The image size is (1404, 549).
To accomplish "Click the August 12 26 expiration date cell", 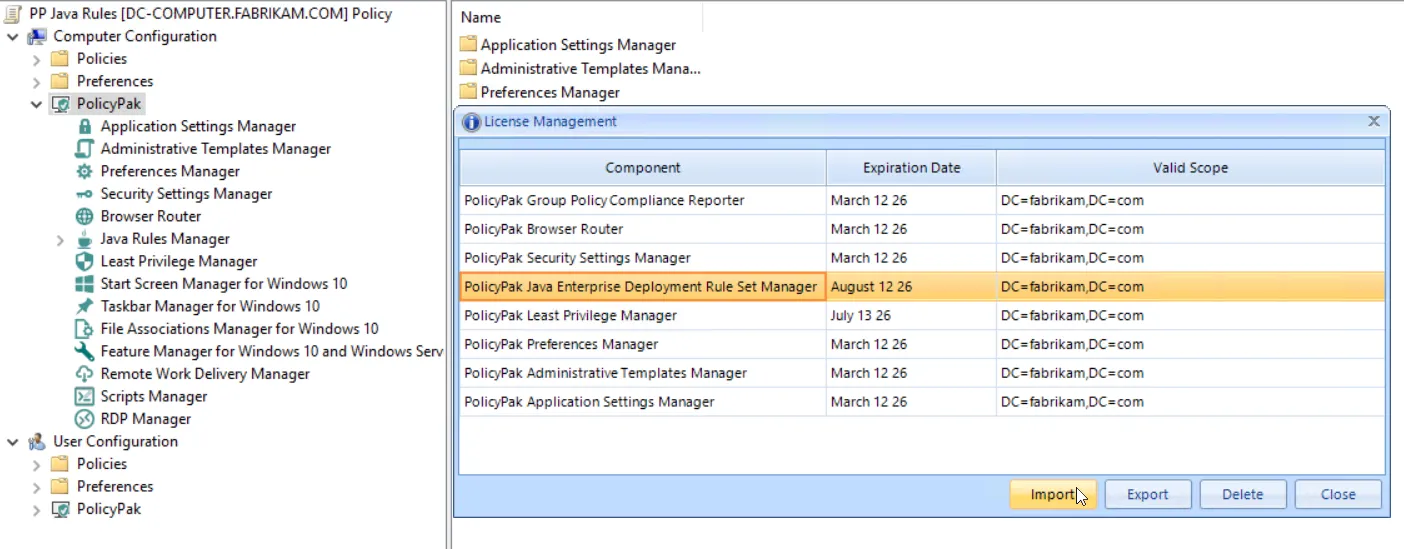I will click(911, 287).
